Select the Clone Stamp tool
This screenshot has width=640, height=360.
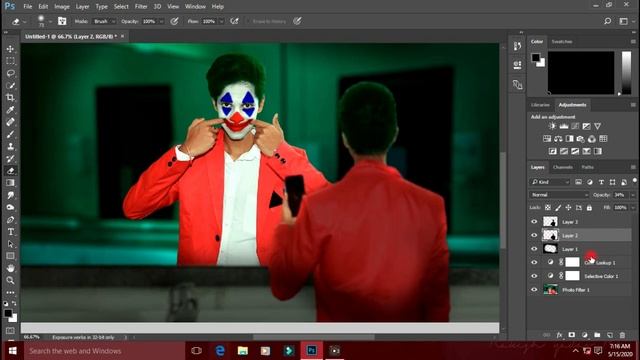pos(11,147)
